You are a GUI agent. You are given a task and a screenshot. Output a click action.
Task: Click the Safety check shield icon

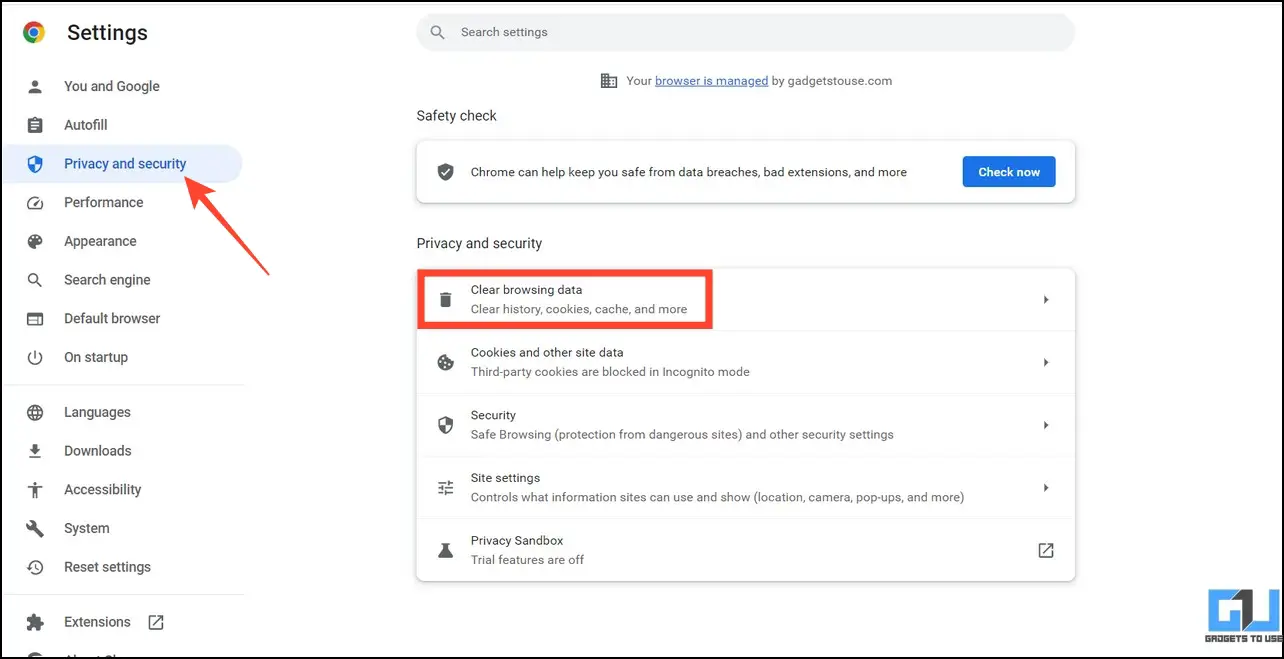(446, 172)
